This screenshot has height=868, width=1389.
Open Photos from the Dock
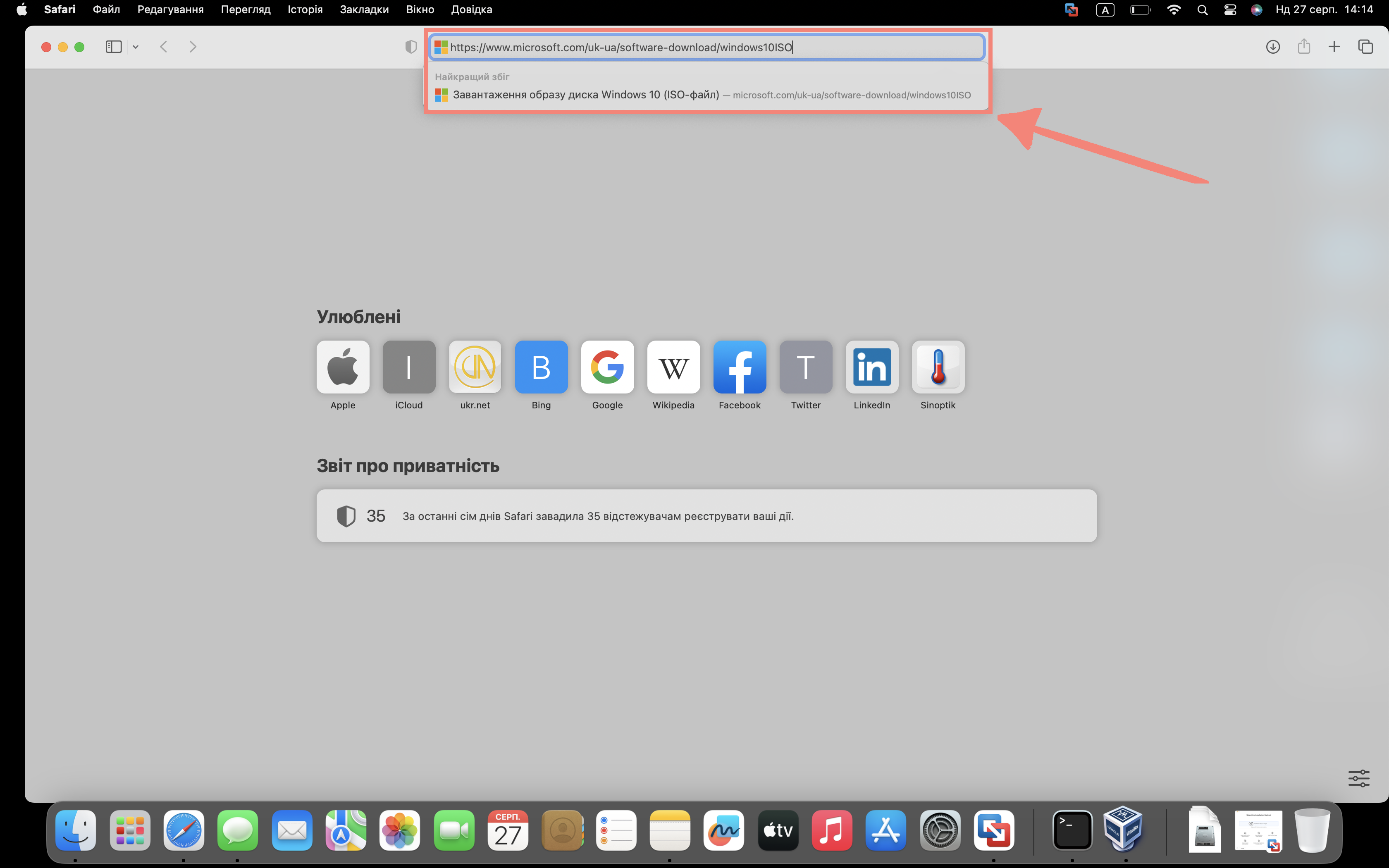(400, 830)
